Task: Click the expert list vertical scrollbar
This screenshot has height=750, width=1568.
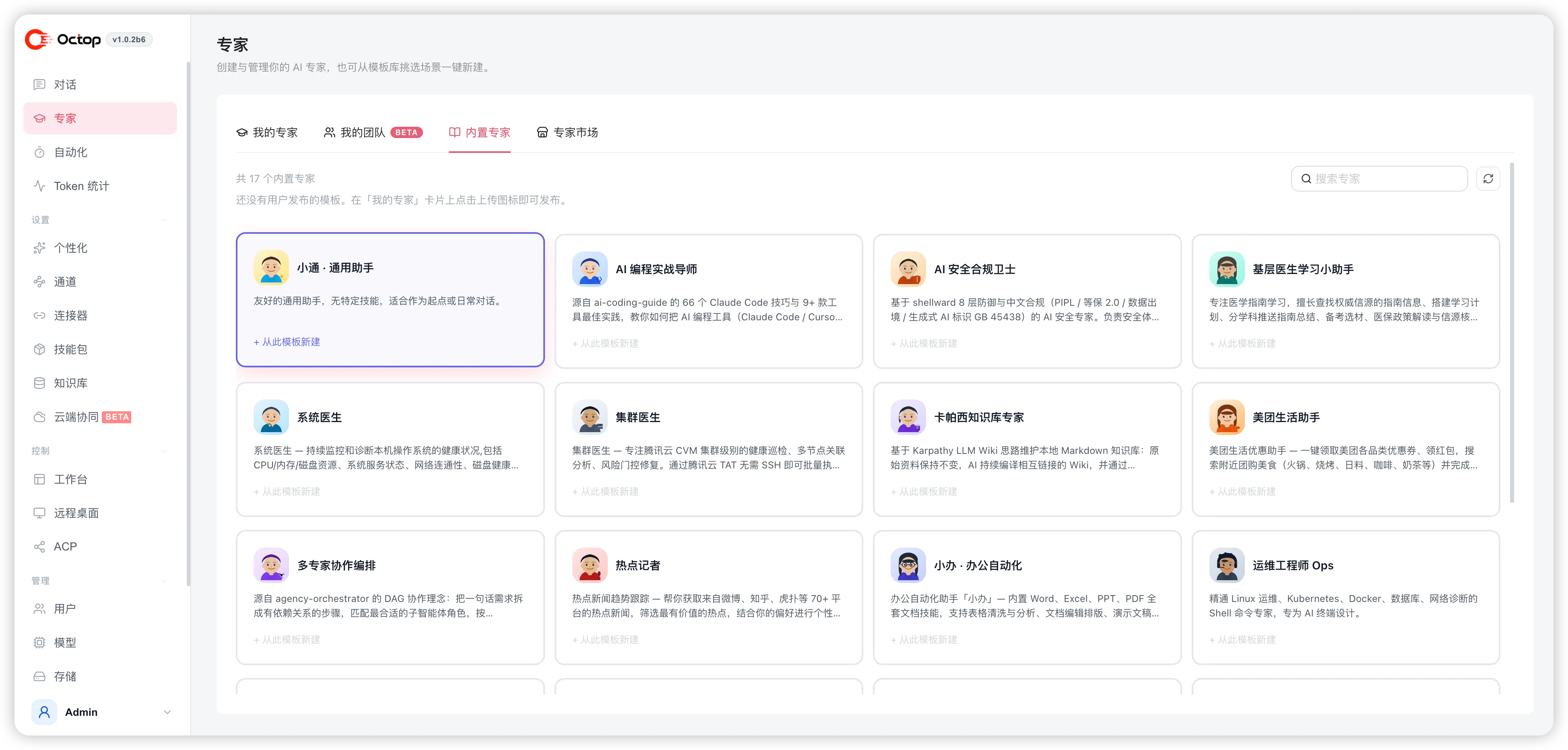Action: pos(1512,332)
